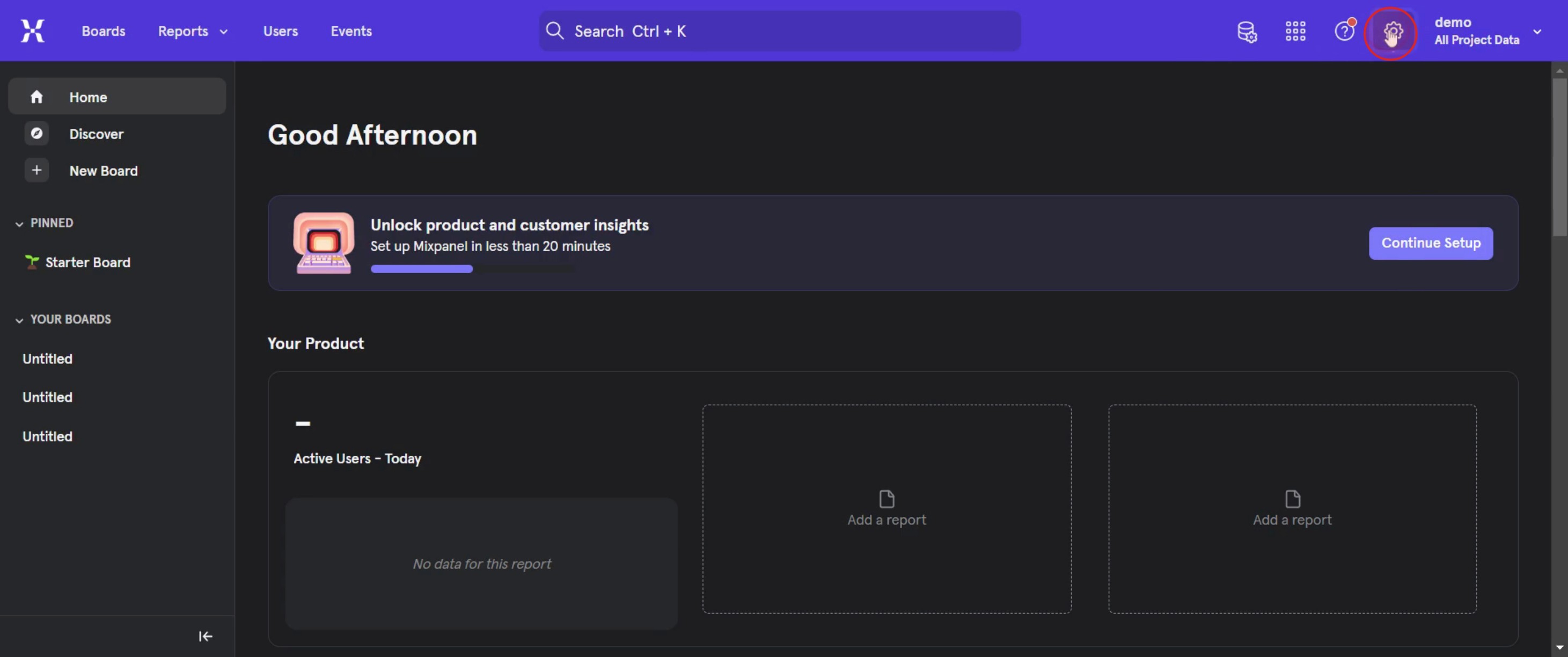Collapse the sidebar with arrow icon
This screenshot has height=657, width=1568.
pyautogui.click(x=205, y=636)
